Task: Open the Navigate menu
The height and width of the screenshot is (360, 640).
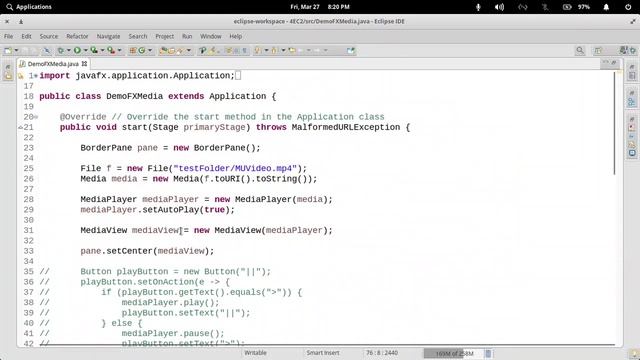Action: point(108,36)
